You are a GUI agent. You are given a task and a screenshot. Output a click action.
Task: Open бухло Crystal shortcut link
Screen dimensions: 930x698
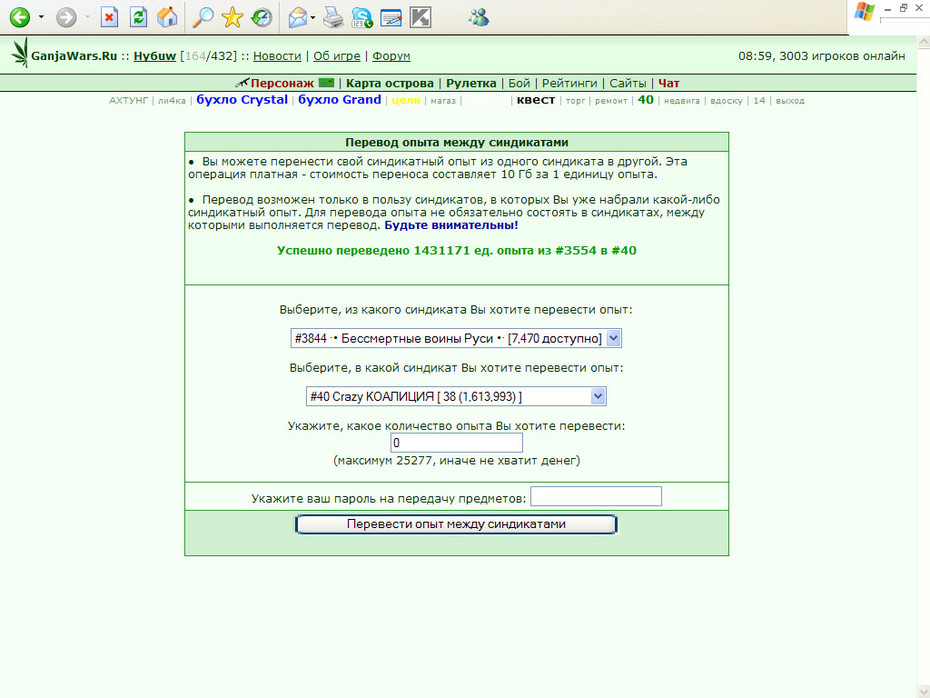pos(242,100)
